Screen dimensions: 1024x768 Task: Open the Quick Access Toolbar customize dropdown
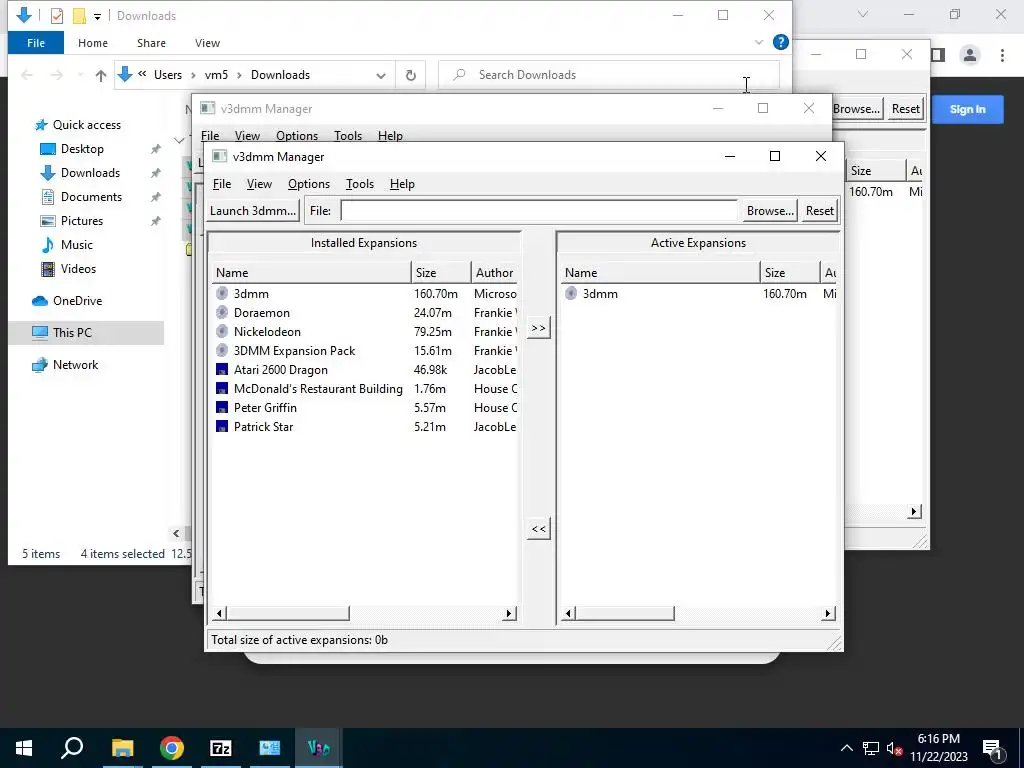pyautogui.click(x=97, y=16)
